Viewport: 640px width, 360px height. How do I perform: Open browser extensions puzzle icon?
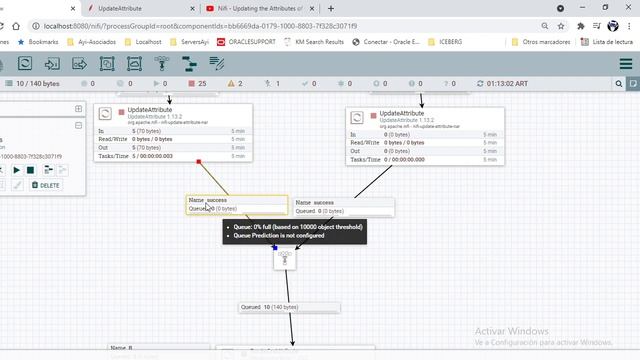pos(580,26)
